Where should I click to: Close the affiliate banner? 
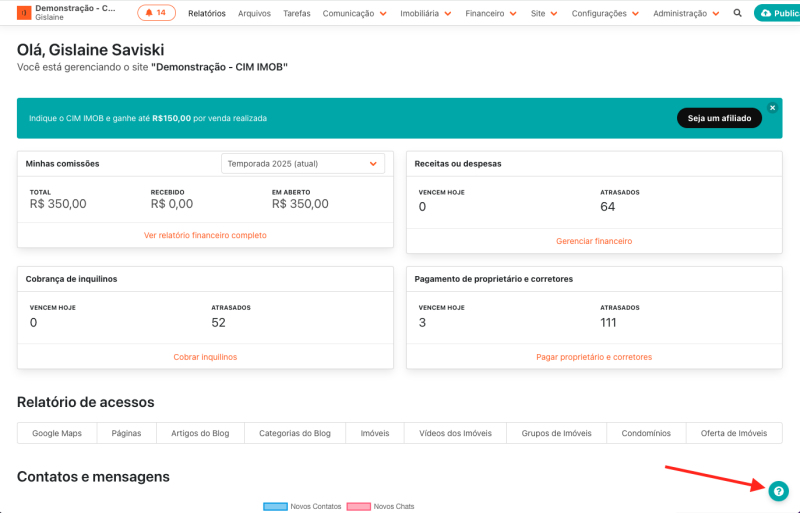[x=772, y=107]
